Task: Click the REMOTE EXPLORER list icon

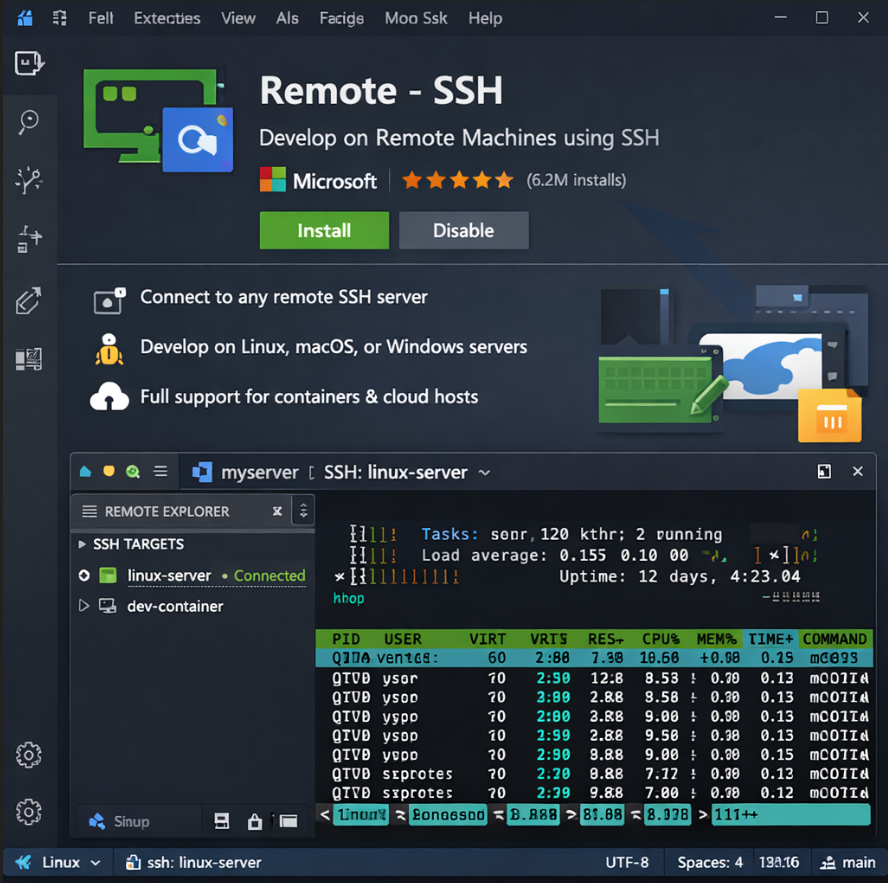Action: (89, 511)
